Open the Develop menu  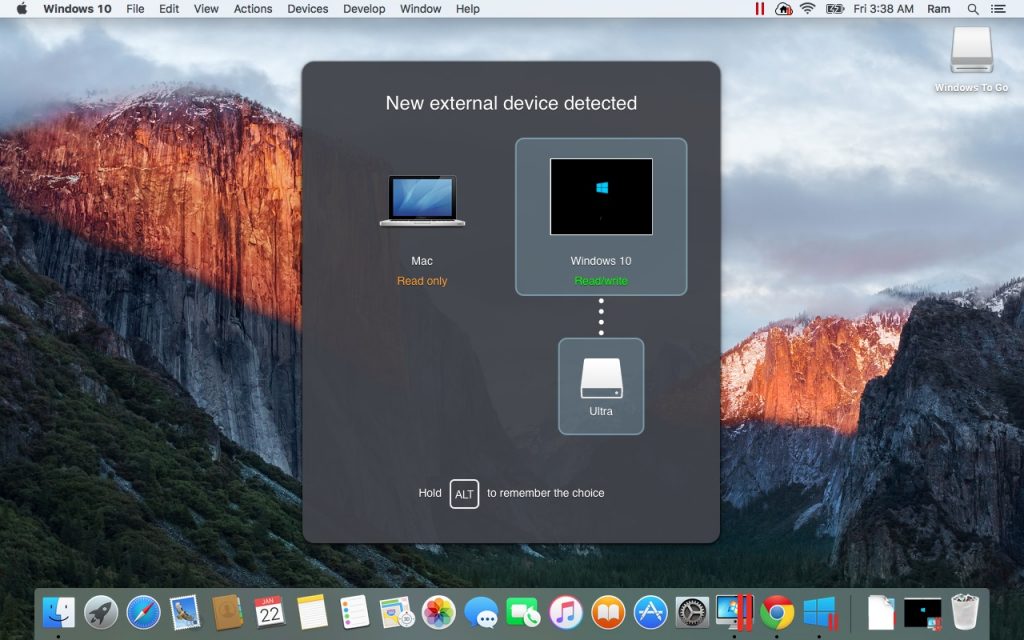click(363, 9)
